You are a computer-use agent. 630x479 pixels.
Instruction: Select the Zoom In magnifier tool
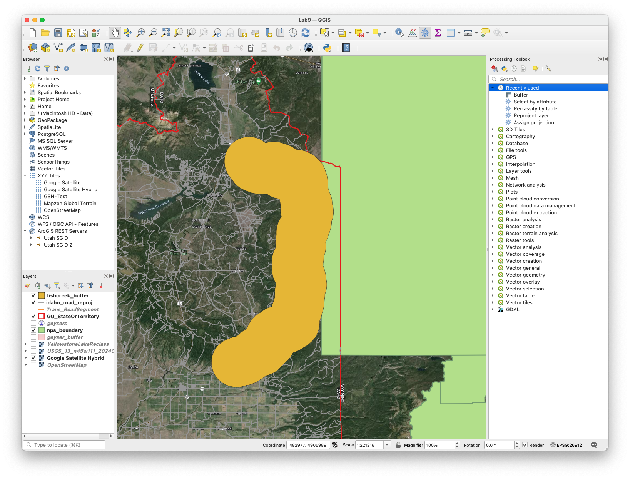(141, 33)
